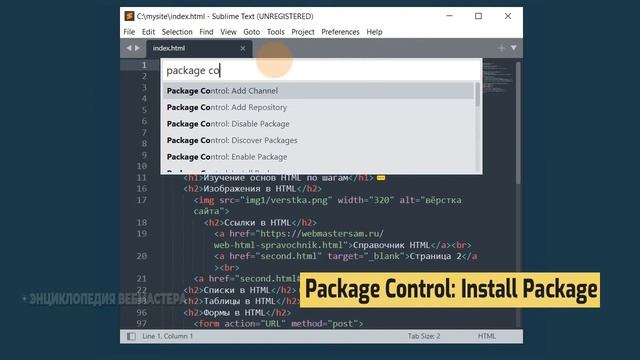Click Line 1, Column 1 status text

[x=167, y=336]
